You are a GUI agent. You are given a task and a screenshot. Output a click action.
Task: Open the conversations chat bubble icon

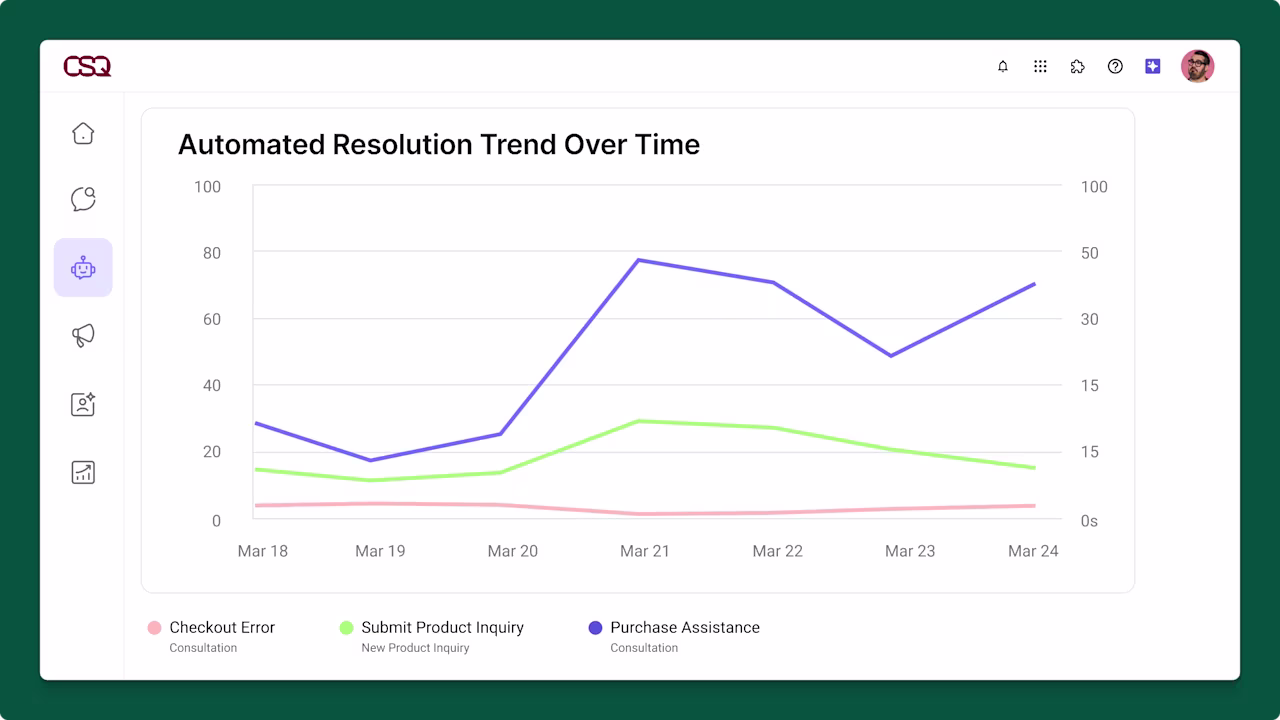83,199
